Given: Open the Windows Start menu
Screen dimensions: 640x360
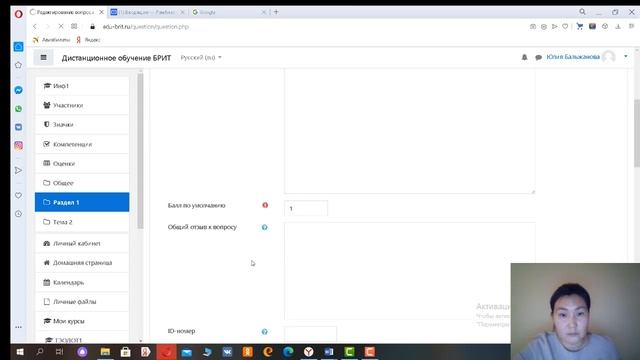Looking at the screenshot, I should tap(20, 351).
